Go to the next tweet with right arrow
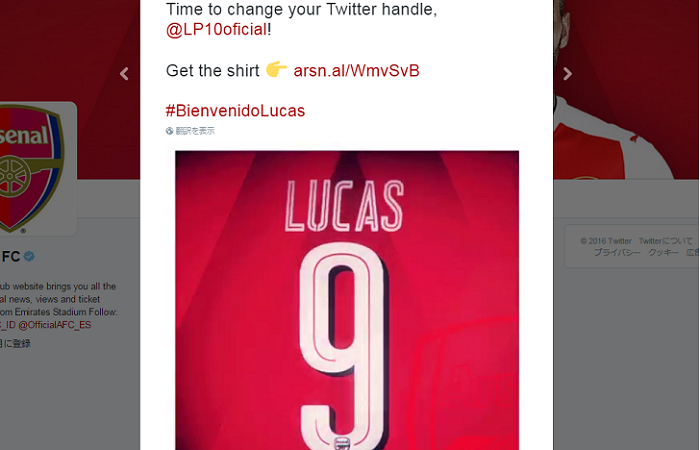The width and height of the screenshot is (700, 450). pos(567,74)
